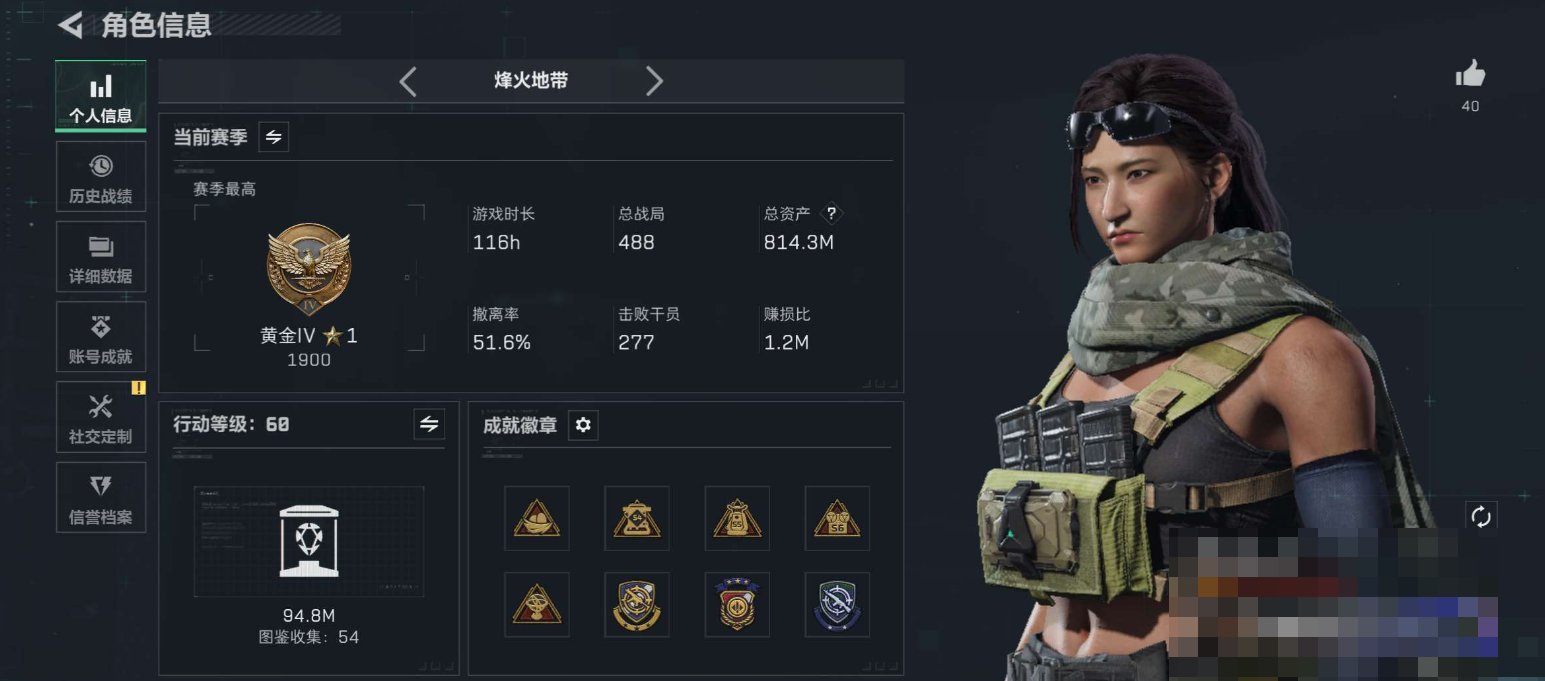This screenshot has height=681, width=1545.
Task: Open the 信誉档案 tab
Action: (100, 497)
